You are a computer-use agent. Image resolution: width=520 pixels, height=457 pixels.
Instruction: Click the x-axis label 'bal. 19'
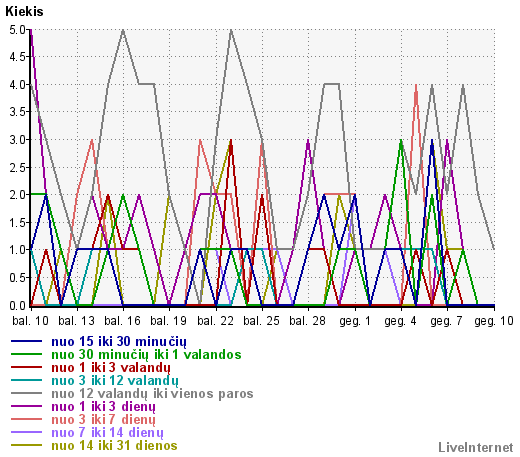click(168, 321)
